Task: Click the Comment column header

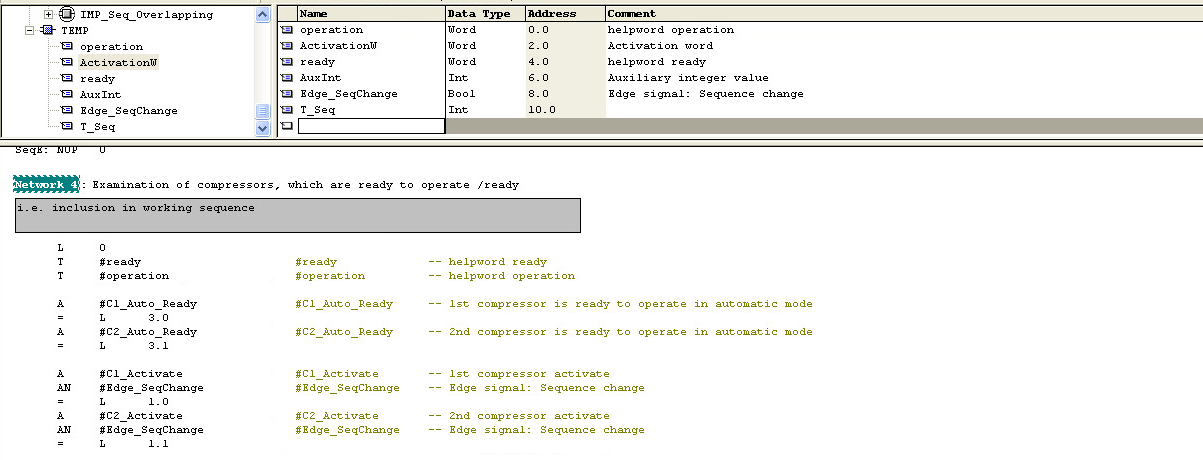Action: 900,14
